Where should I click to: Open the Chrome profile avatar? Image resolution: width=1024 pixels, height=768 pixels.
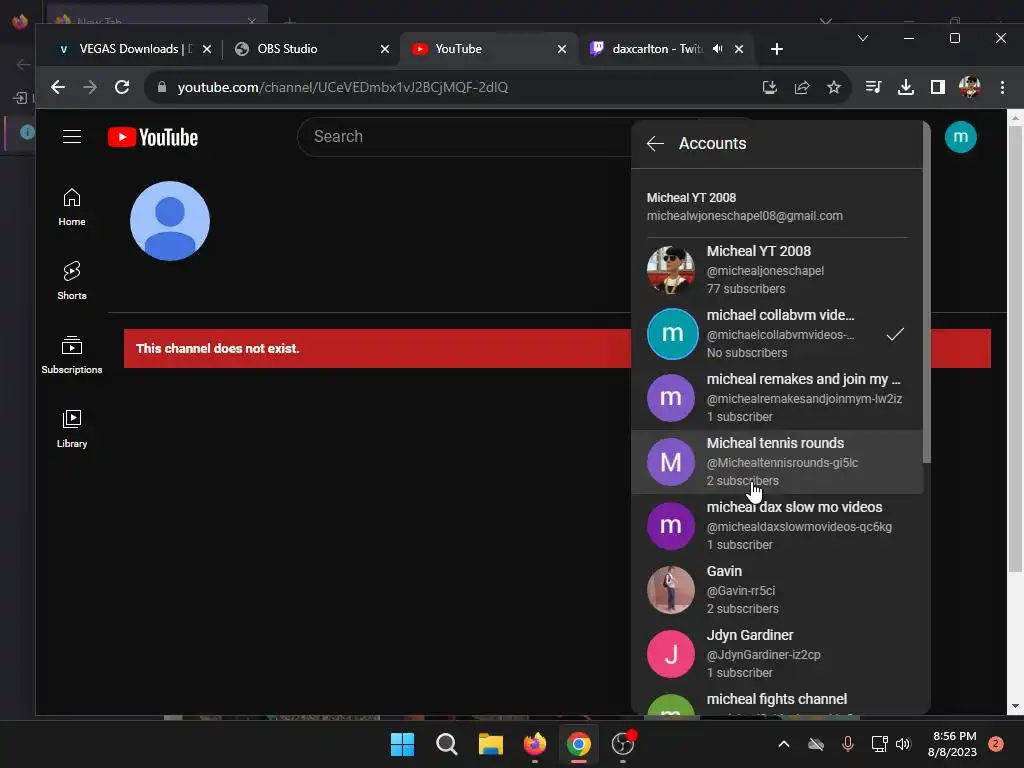pos(970,87)
